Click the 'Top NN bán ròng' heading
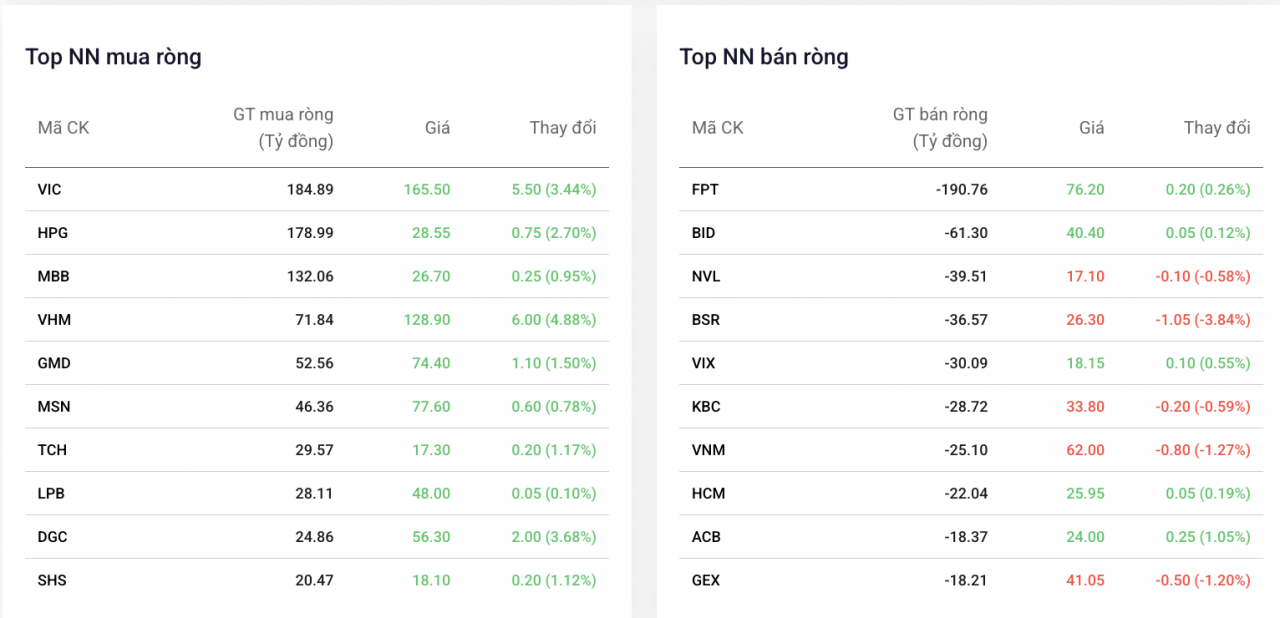The image size is (1280, 618). [x=764, y=57]
